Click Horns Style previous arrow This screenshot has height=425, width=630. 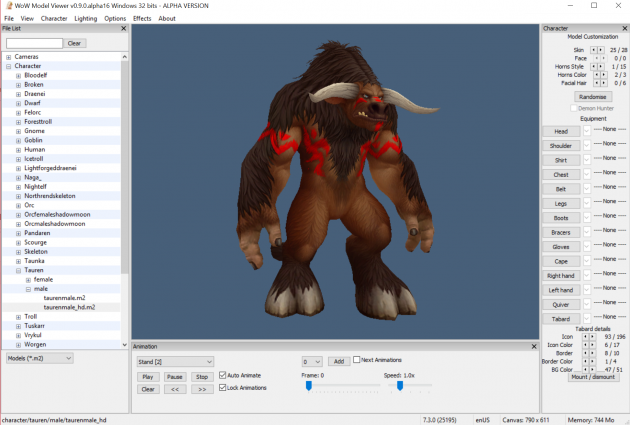pos(593,66)
